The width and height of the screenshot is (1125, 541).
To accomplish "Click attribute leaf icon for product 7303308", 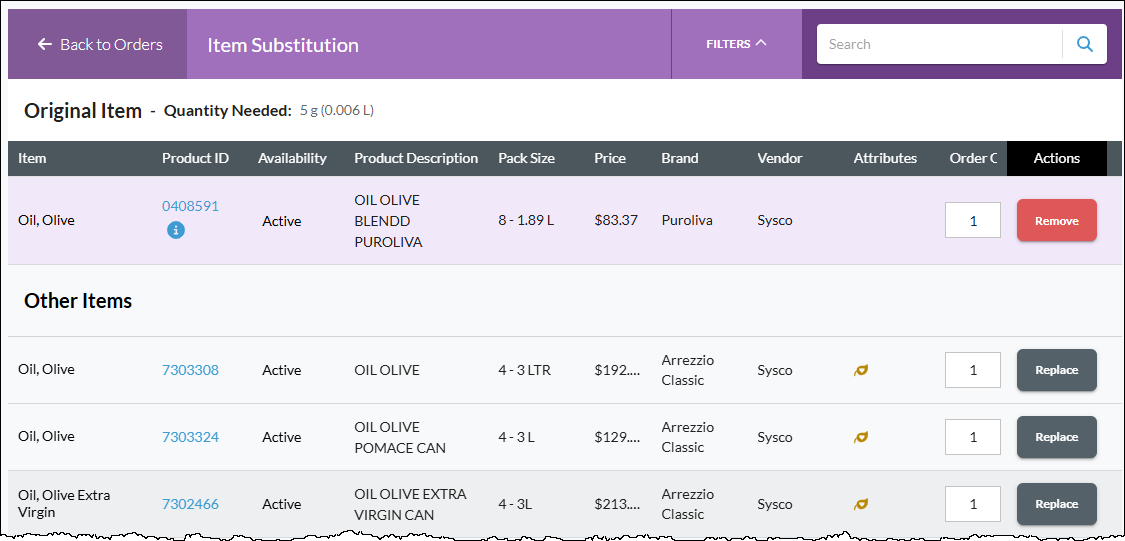I will pos(861,370).
